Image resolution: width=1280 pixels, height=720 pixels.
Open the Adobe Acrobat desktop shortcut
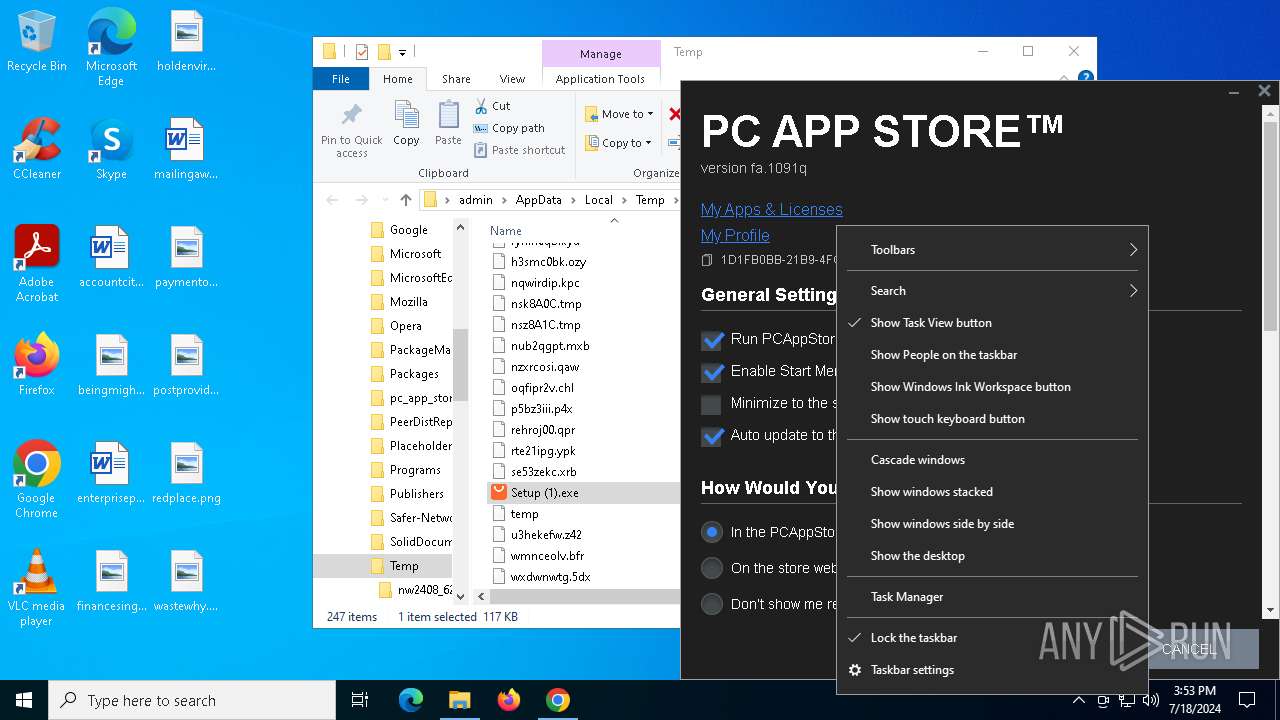pyautogui.click(x=37, y=264)
